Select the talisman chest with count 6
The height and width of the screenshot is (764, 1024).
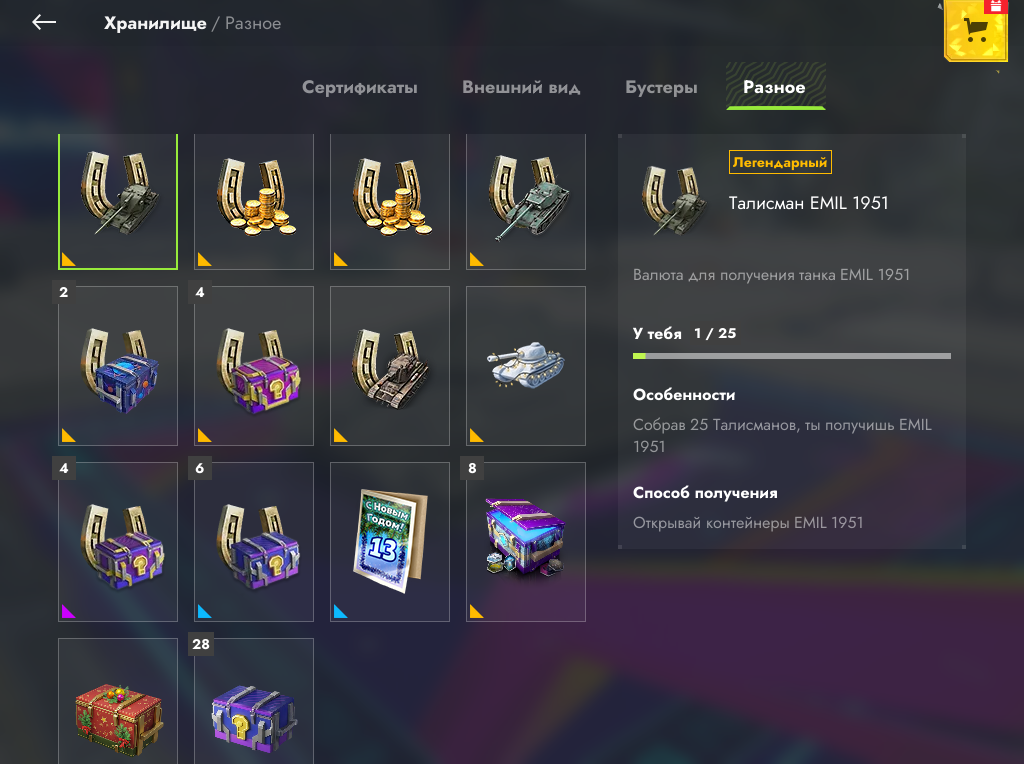pos(254,542)
